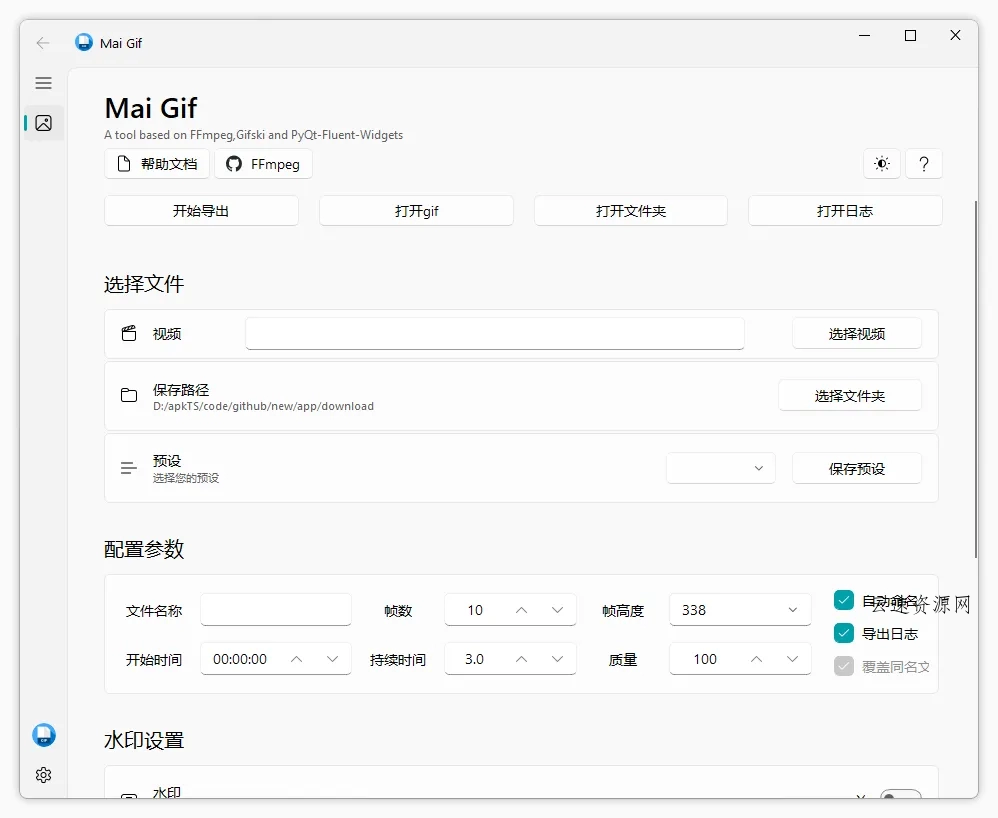Select the image/GIF page icon in sidebar

click(43, 122)
